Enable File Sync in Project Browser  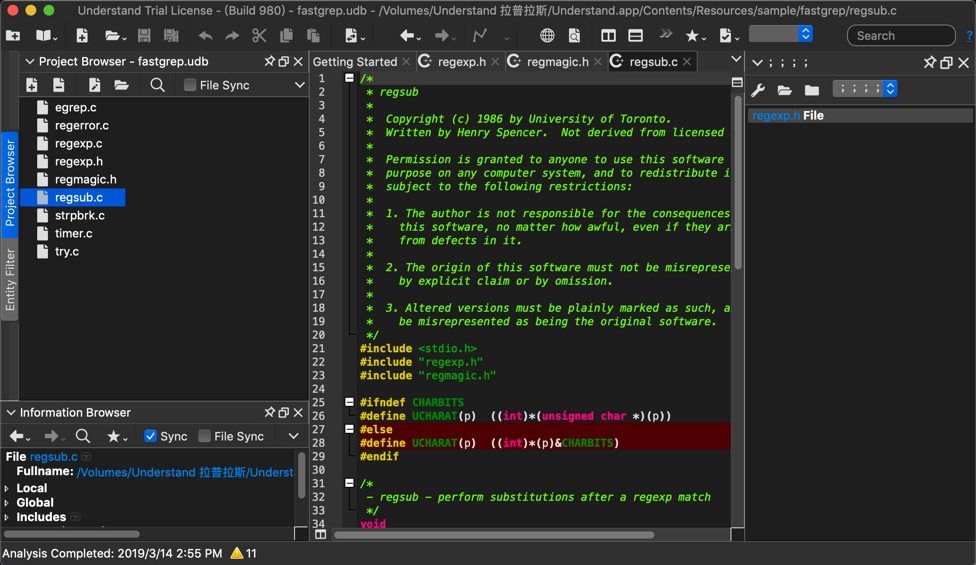[190, 85]
